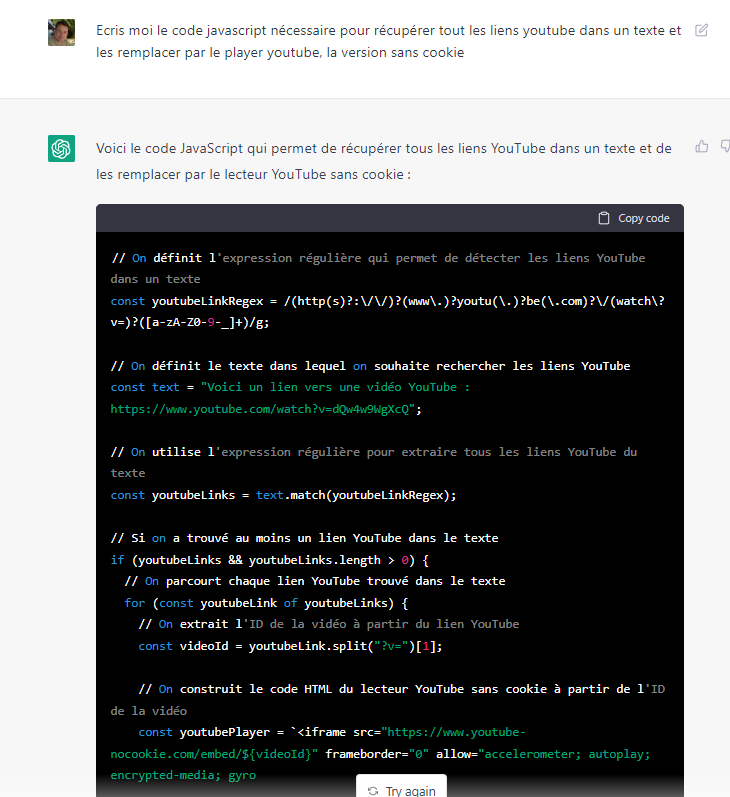Click the 'const youtubePlayer' iframe code line
The height and width of the screenshot is (797, 730).
(x=380, y=753)
